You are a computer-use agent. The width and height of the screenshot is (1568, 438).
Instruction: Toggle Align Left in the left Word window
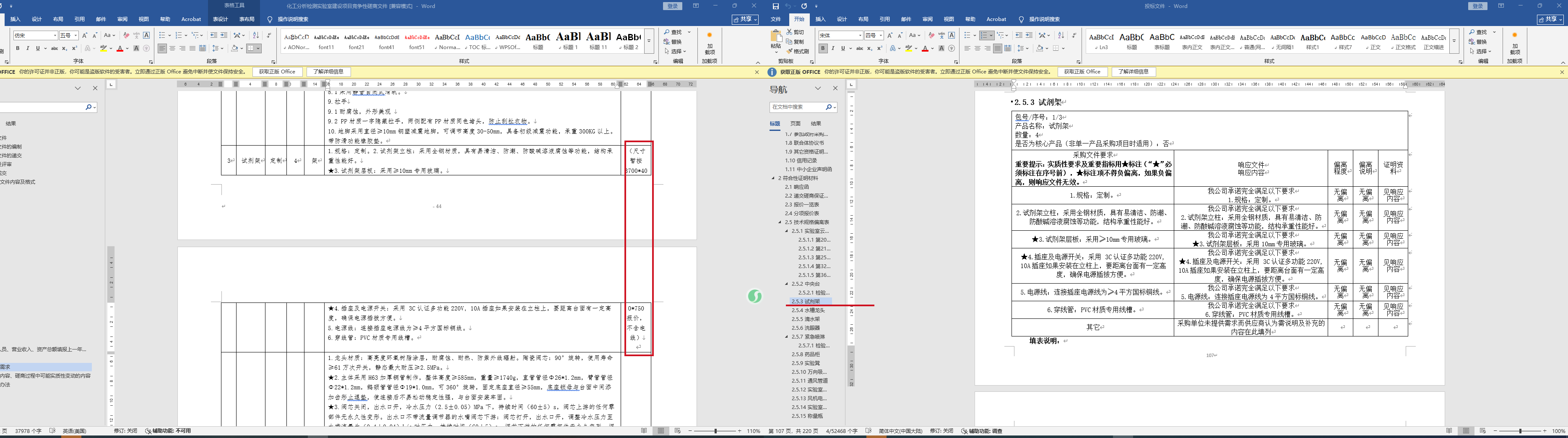pos(163,49)
